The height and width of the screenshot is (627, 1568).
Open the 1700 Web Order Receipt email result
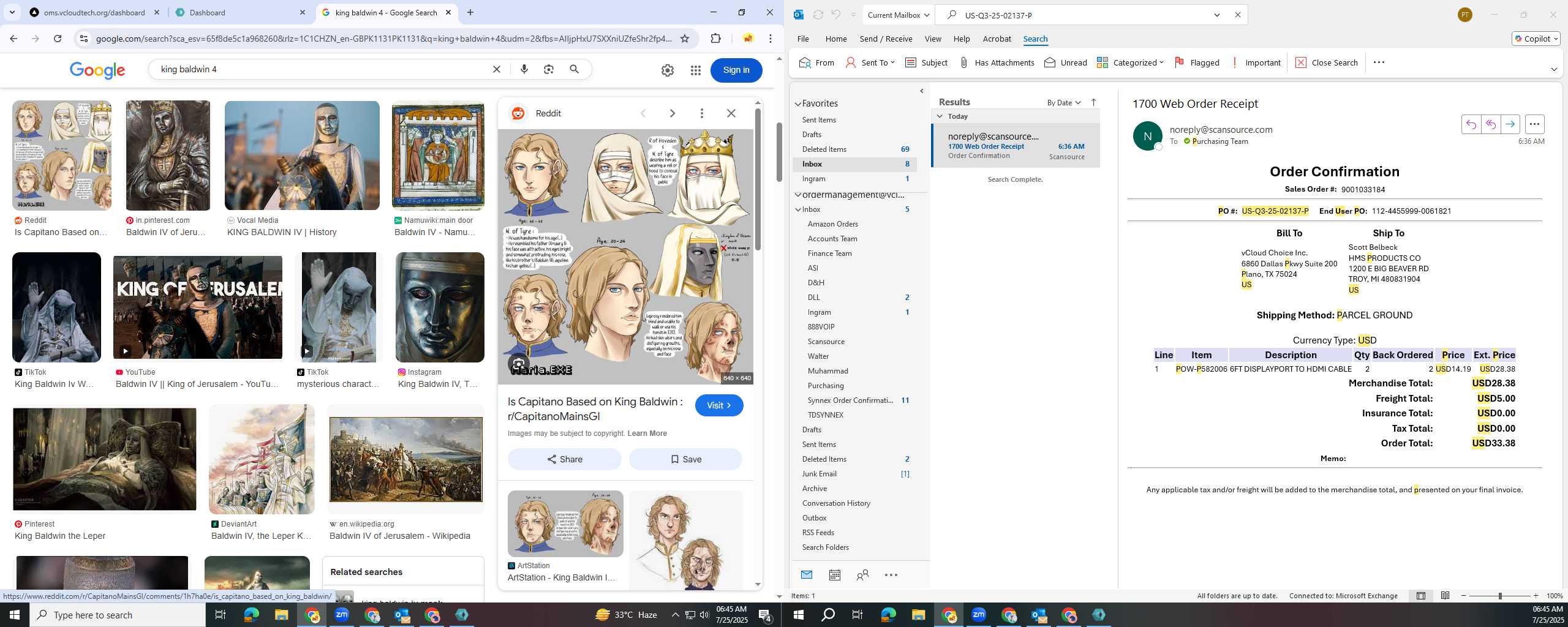click(x=1016, y=146)
